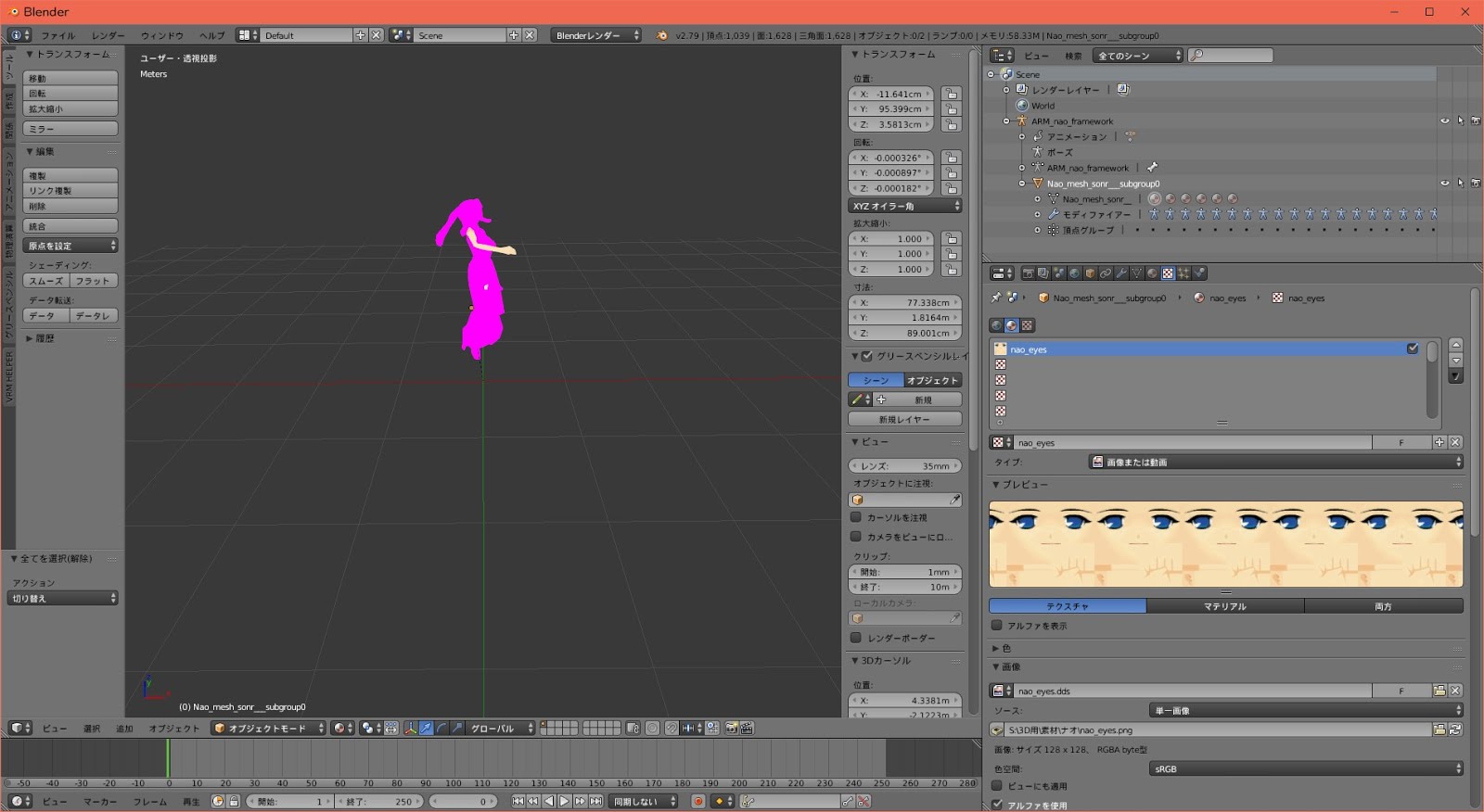Lock the X location value
Screen dimensions: 1484x812
(951, 94)
